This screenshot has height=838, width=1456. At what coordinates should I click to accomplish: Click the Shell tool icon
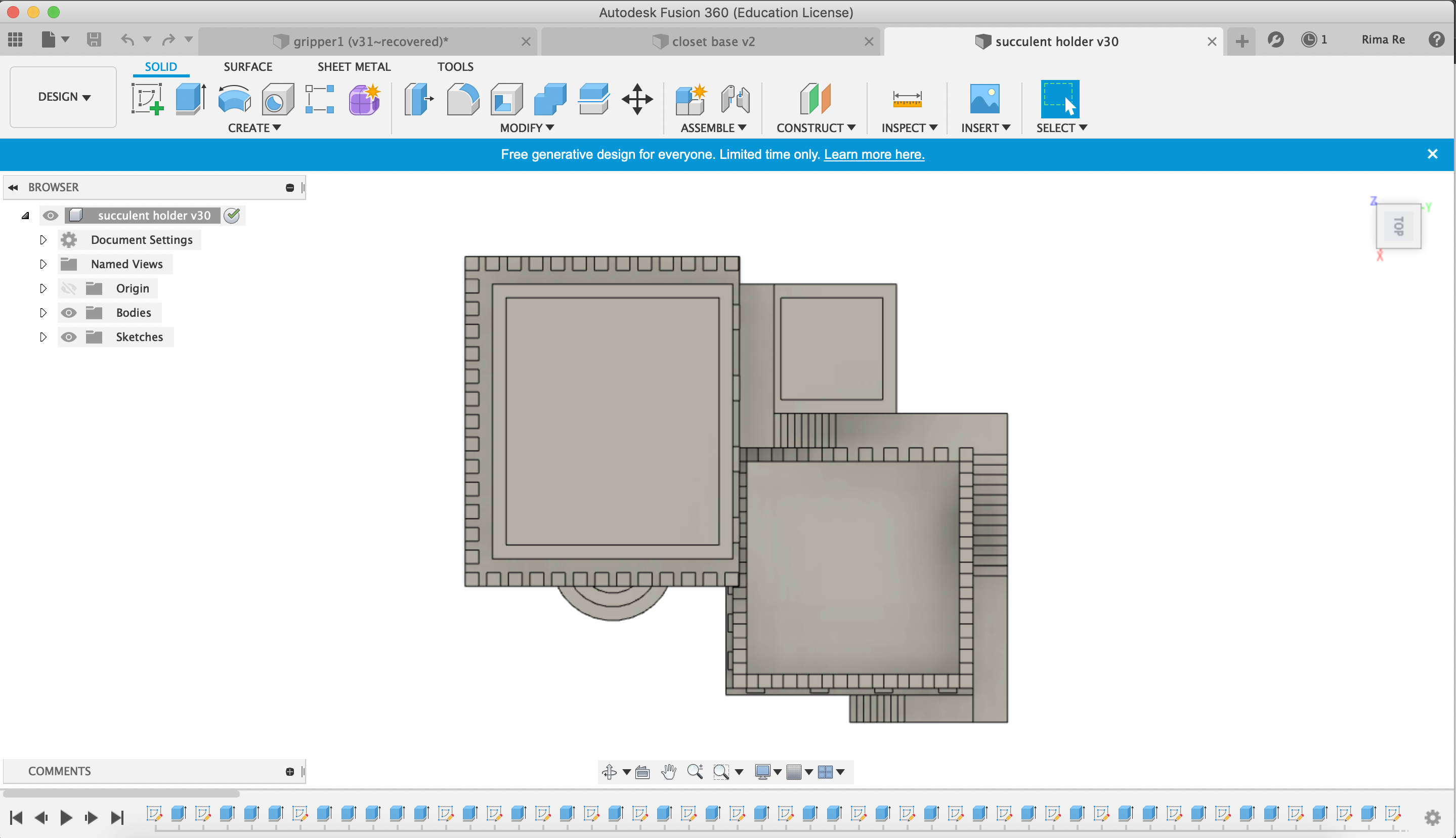[506, 99]
